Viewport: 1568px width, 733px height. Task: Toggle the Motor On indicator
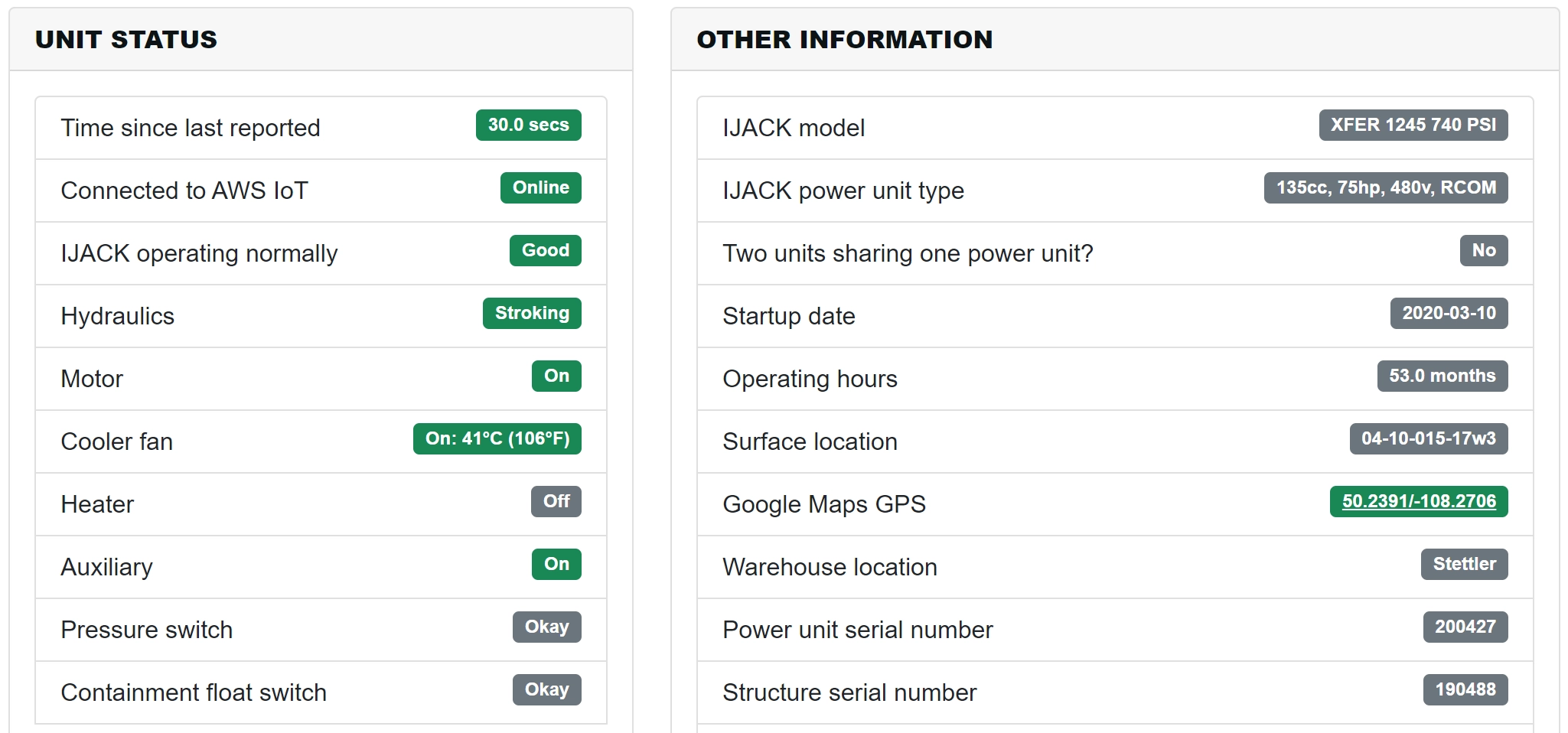(556, 376)
